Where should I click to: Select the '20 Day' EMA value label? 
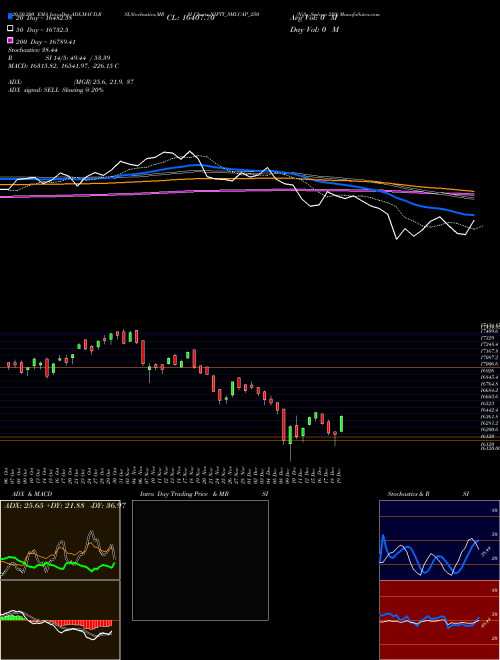[44, 18]
